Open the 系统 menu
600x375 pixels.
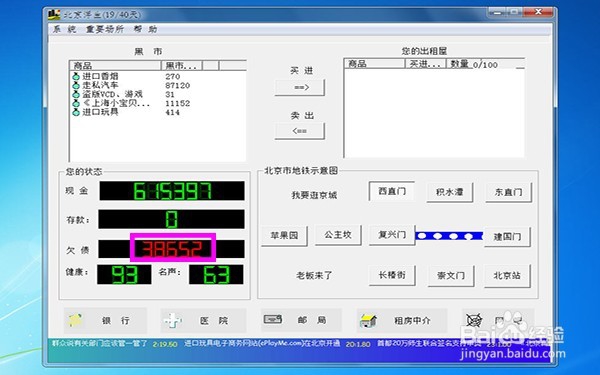64,29
